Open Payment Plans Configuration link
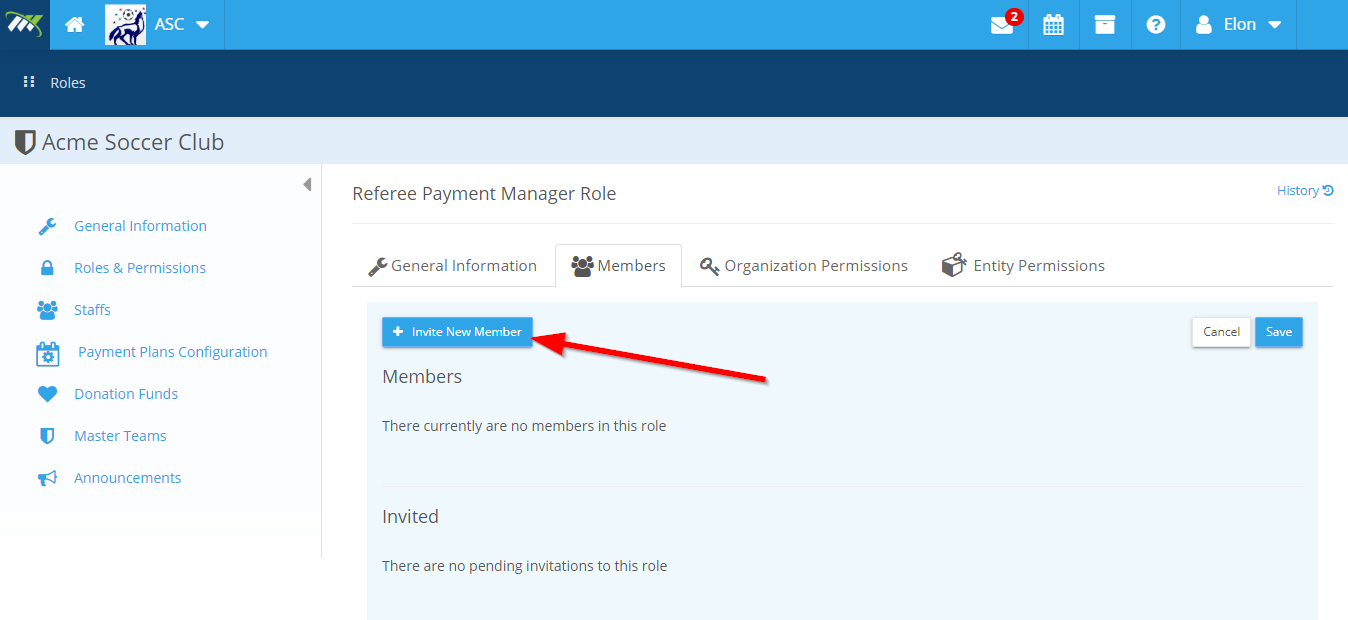 pyautogui.click(x=172, y=352)
